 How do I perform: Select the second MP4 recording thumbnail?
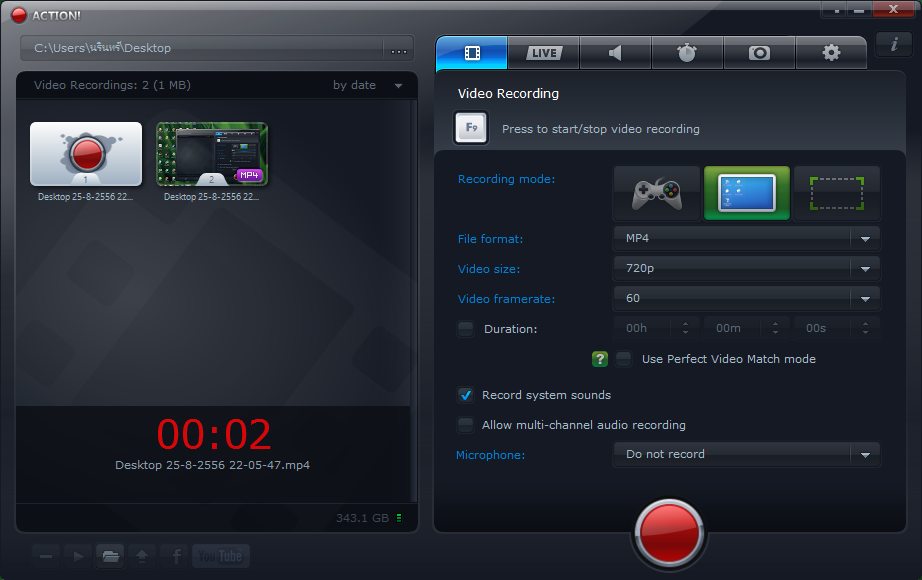point(212,154)
